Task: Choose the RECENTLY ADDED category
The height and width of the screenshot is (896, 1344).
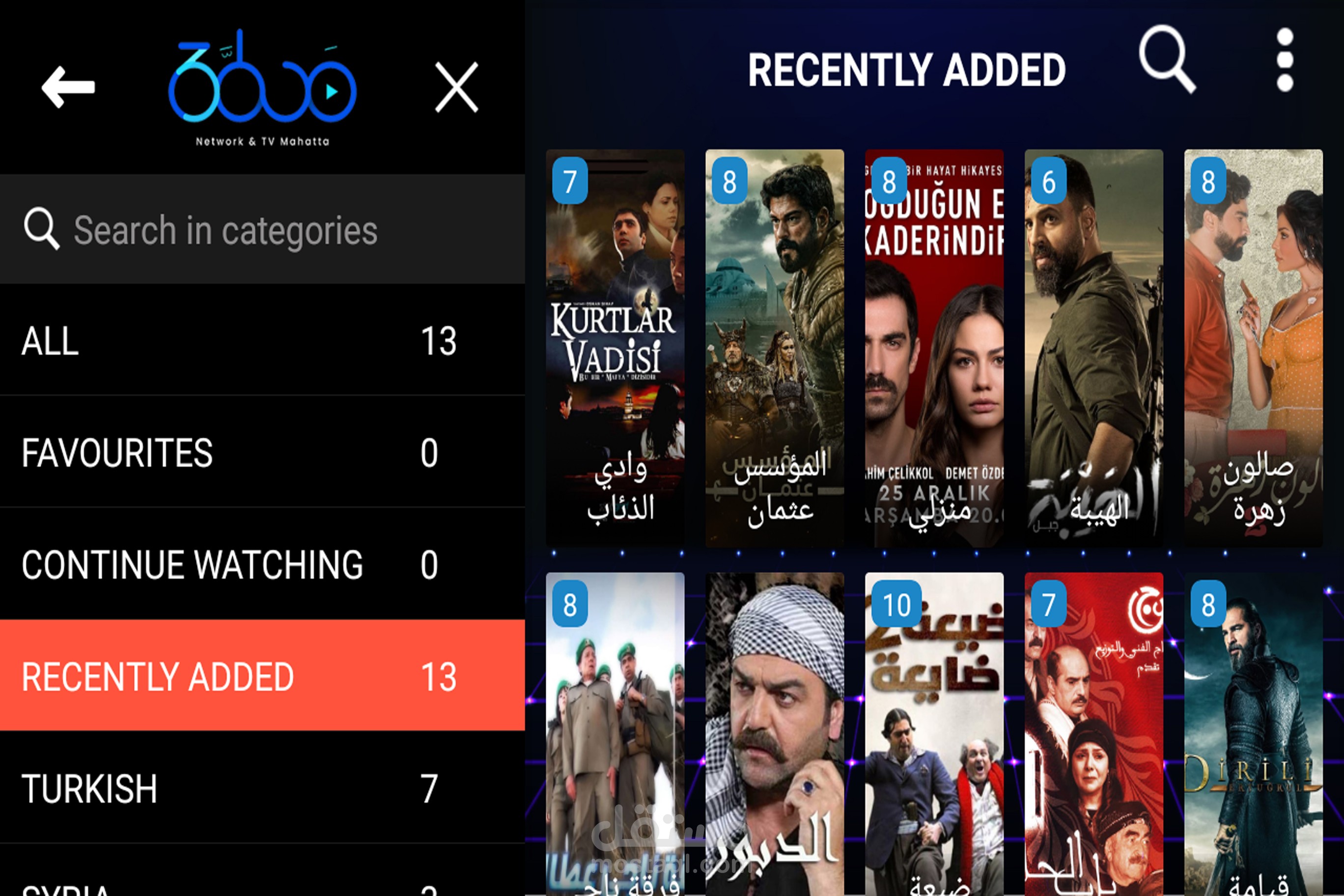Action: (x=262, y=675)
